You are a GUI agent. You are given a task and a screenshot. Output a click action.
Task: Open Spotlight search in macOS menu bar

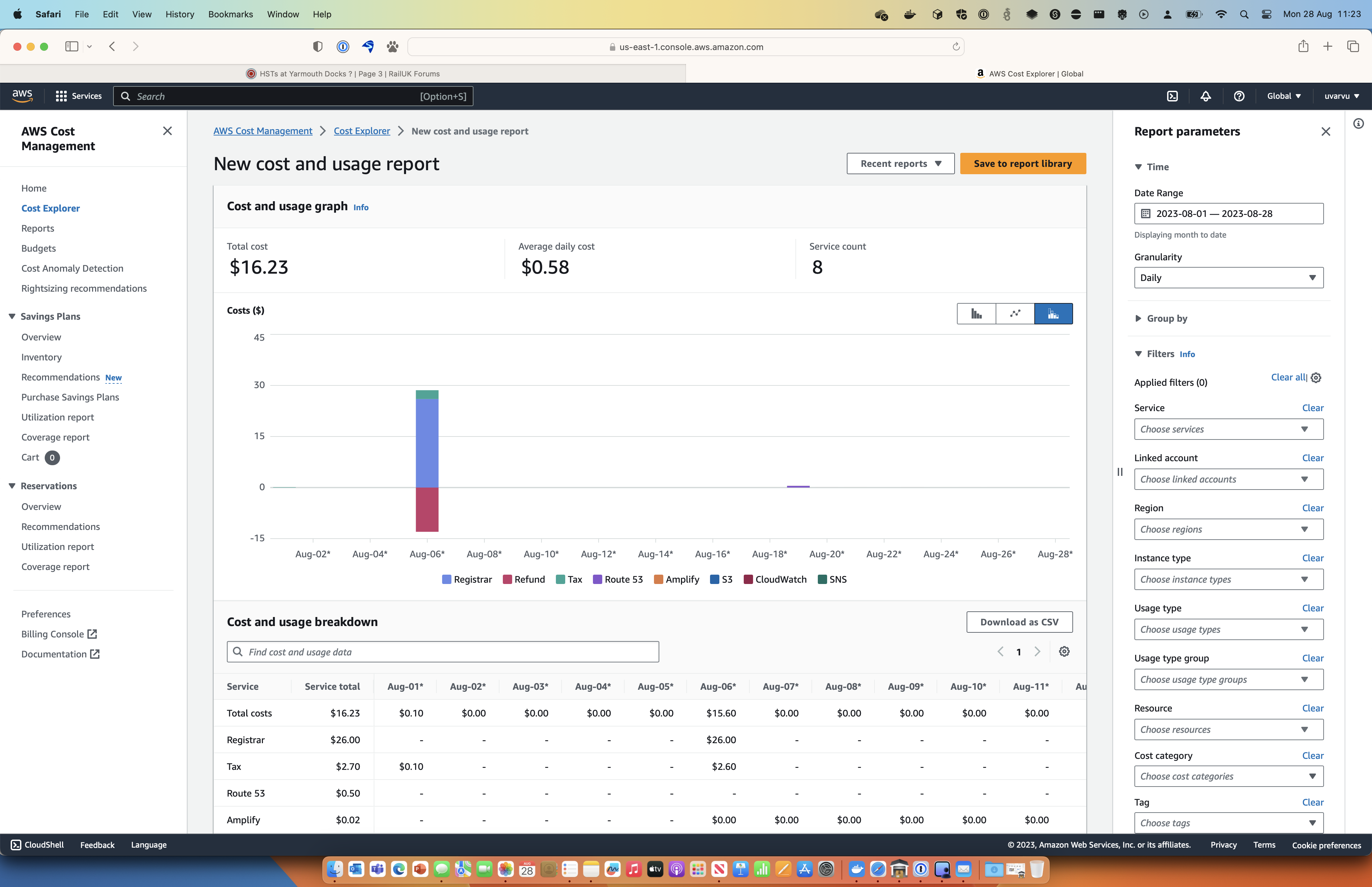[x=1244, y=14]
